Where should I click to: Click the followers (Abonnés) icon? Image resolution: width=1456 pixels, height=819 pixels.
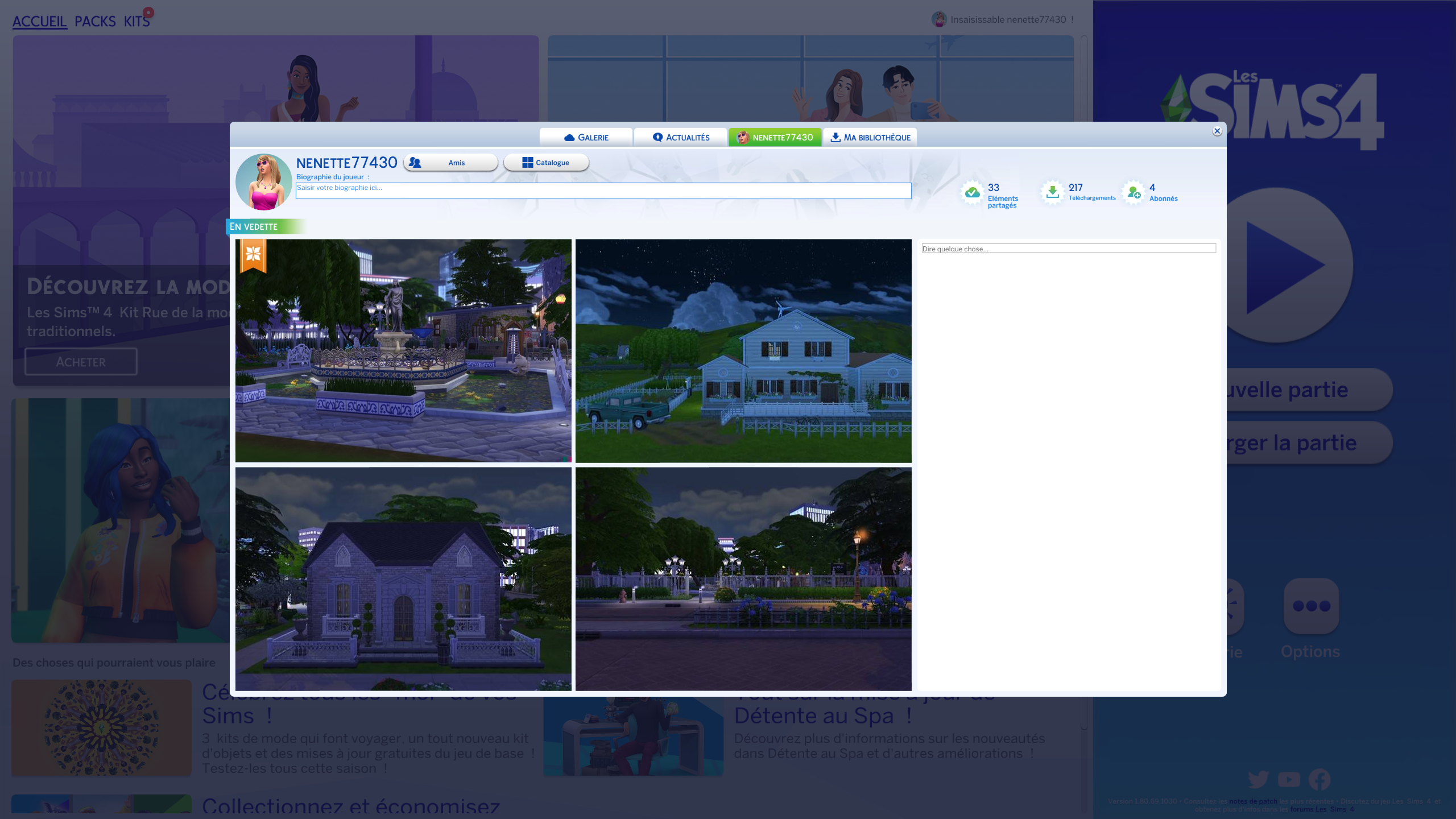point(1134,192)
